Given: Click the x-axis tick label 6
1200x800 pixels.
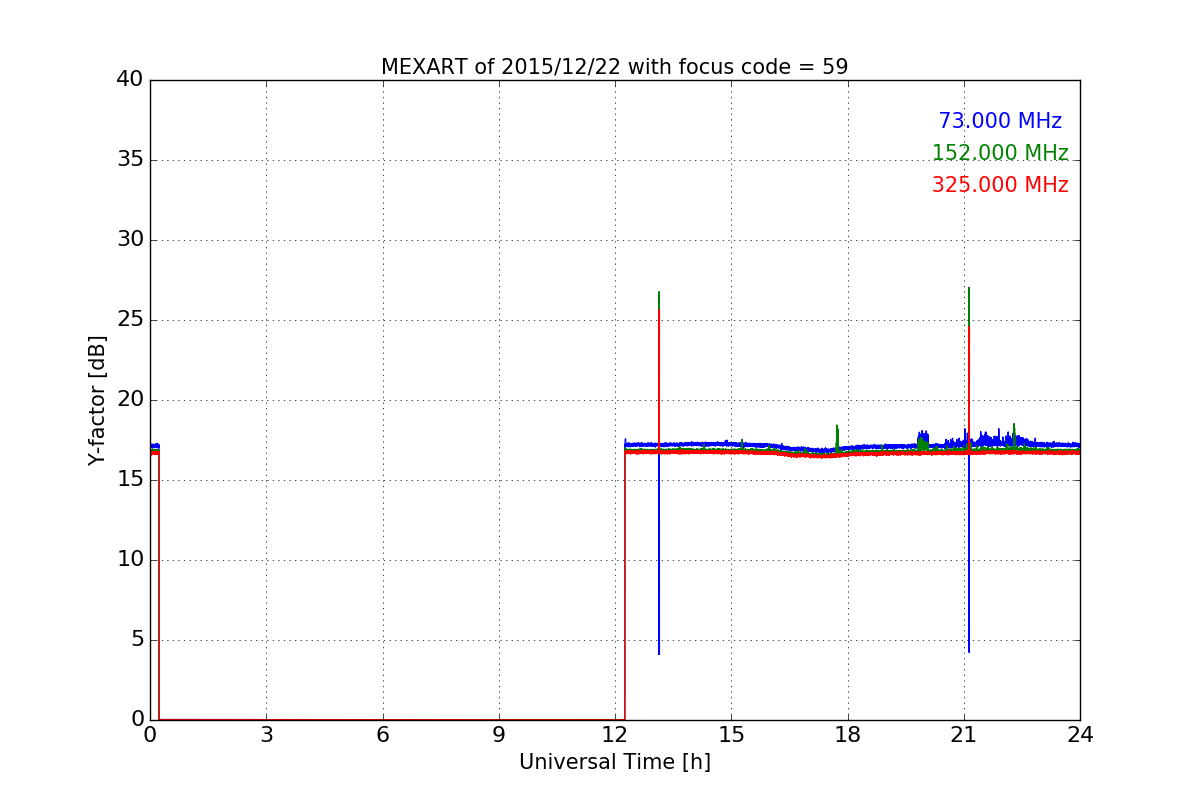Looking at the screenshot, I should [x=382, y=735].
